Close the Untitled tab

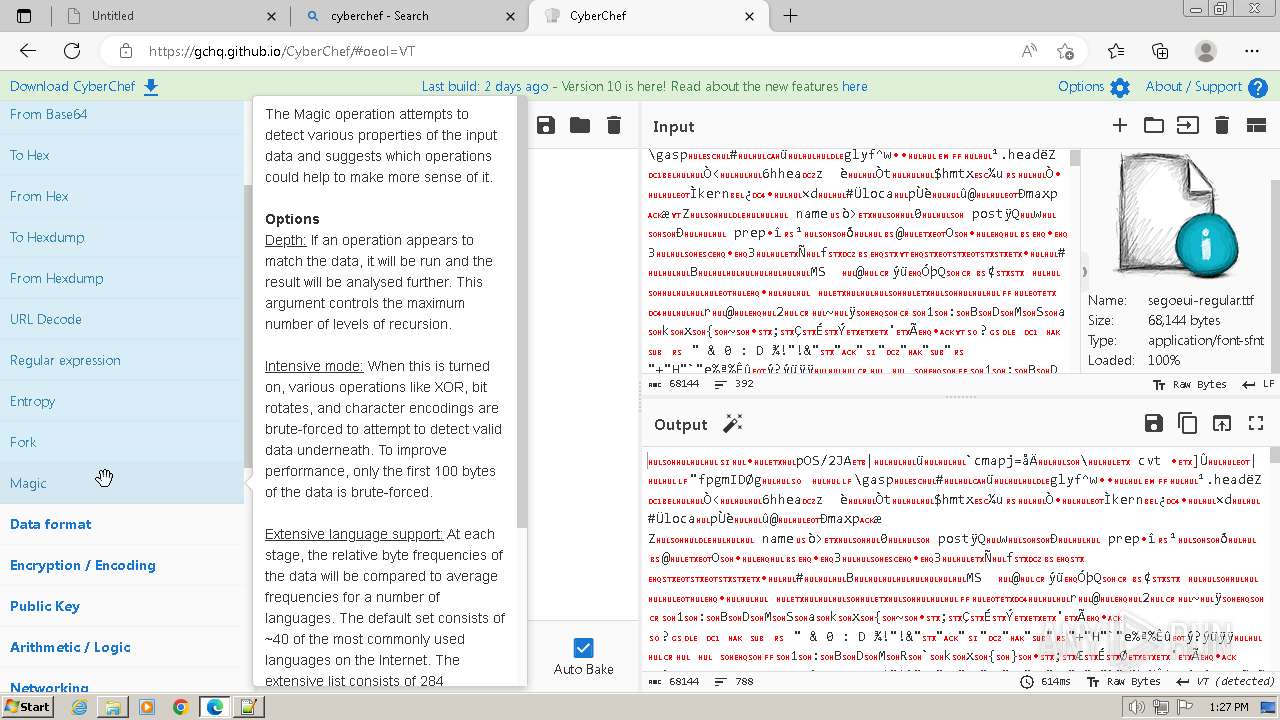pyautogui.click(x=272, y=16)
